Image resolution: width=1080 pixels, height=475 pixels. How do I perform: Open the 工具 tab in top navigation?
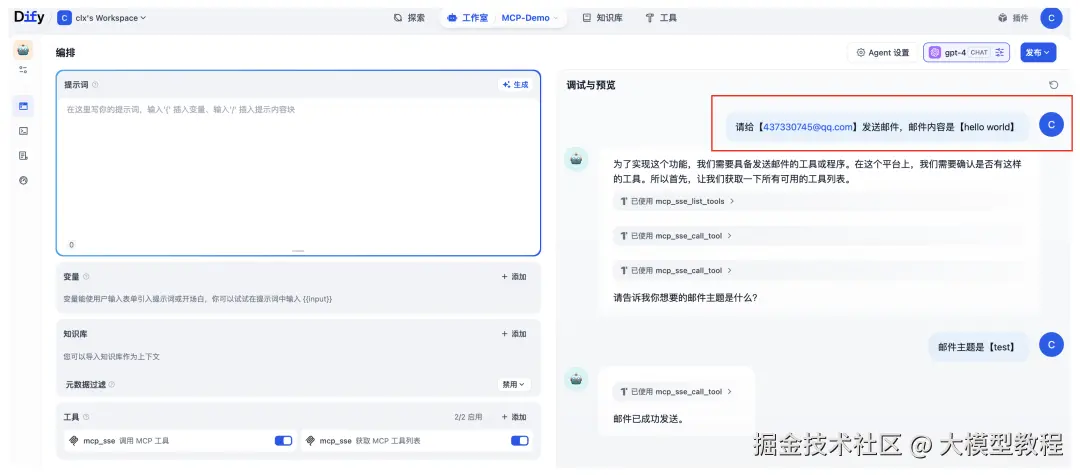tap(661, 18)
